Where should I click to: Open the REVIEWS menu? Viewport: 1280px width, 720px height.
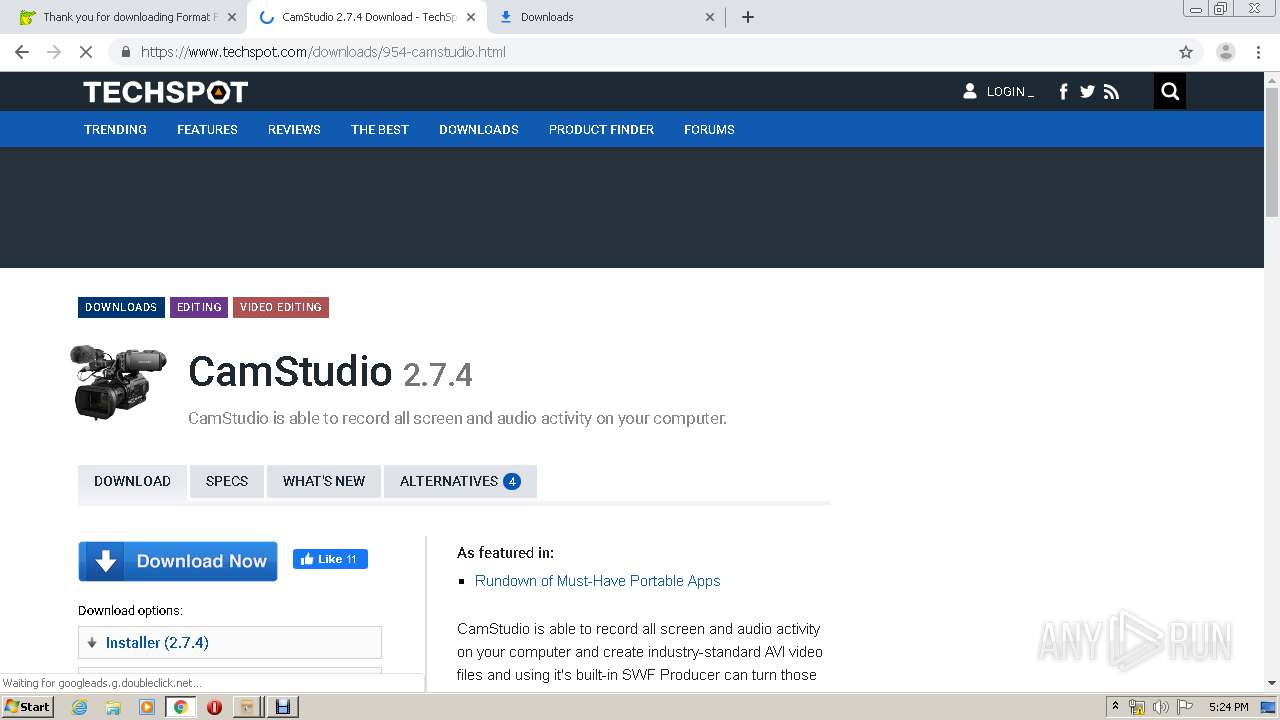tap(294, 129)
